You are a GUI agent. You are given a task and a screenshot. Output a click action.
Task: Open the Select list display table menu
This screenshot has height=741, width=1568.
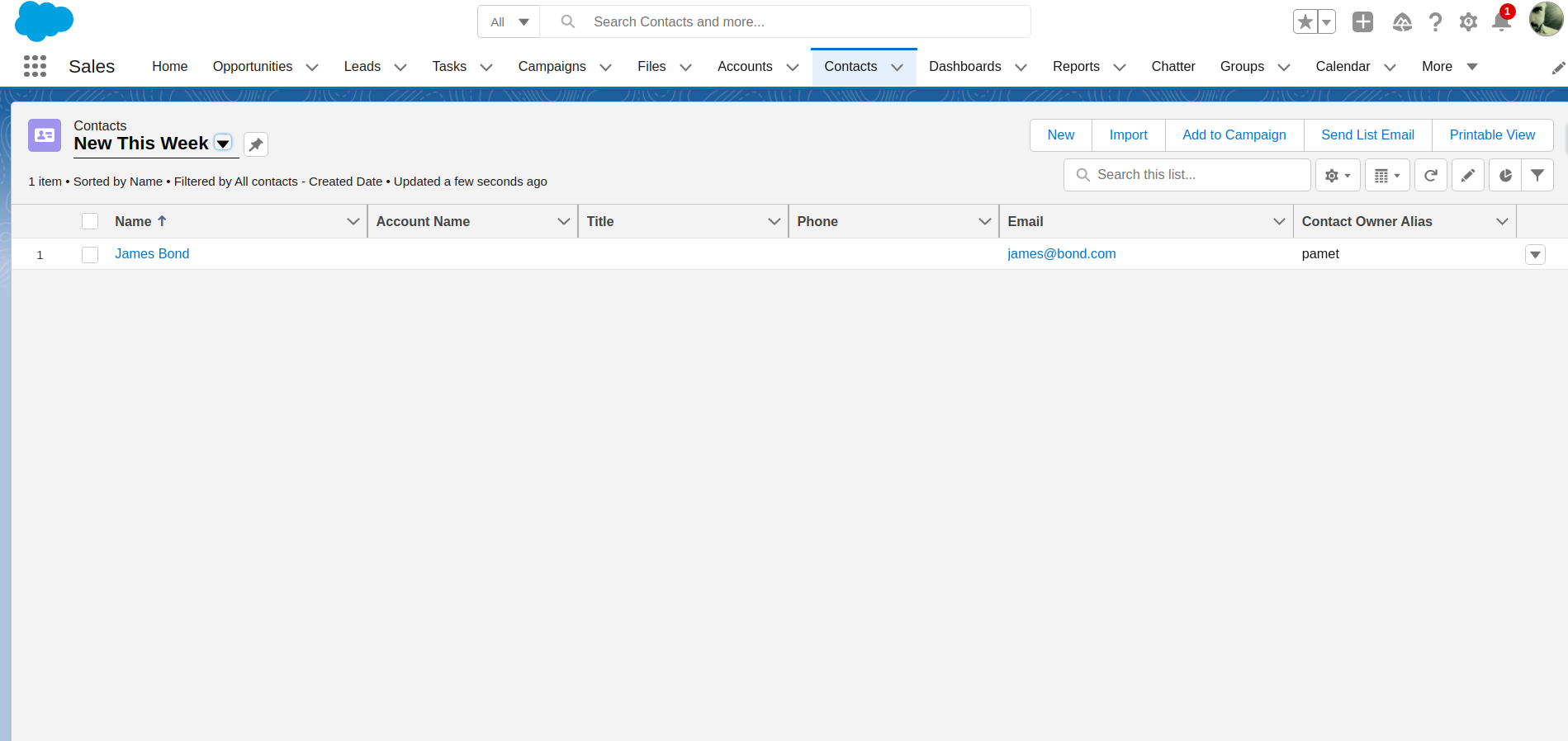click(x=1387, y=175)
